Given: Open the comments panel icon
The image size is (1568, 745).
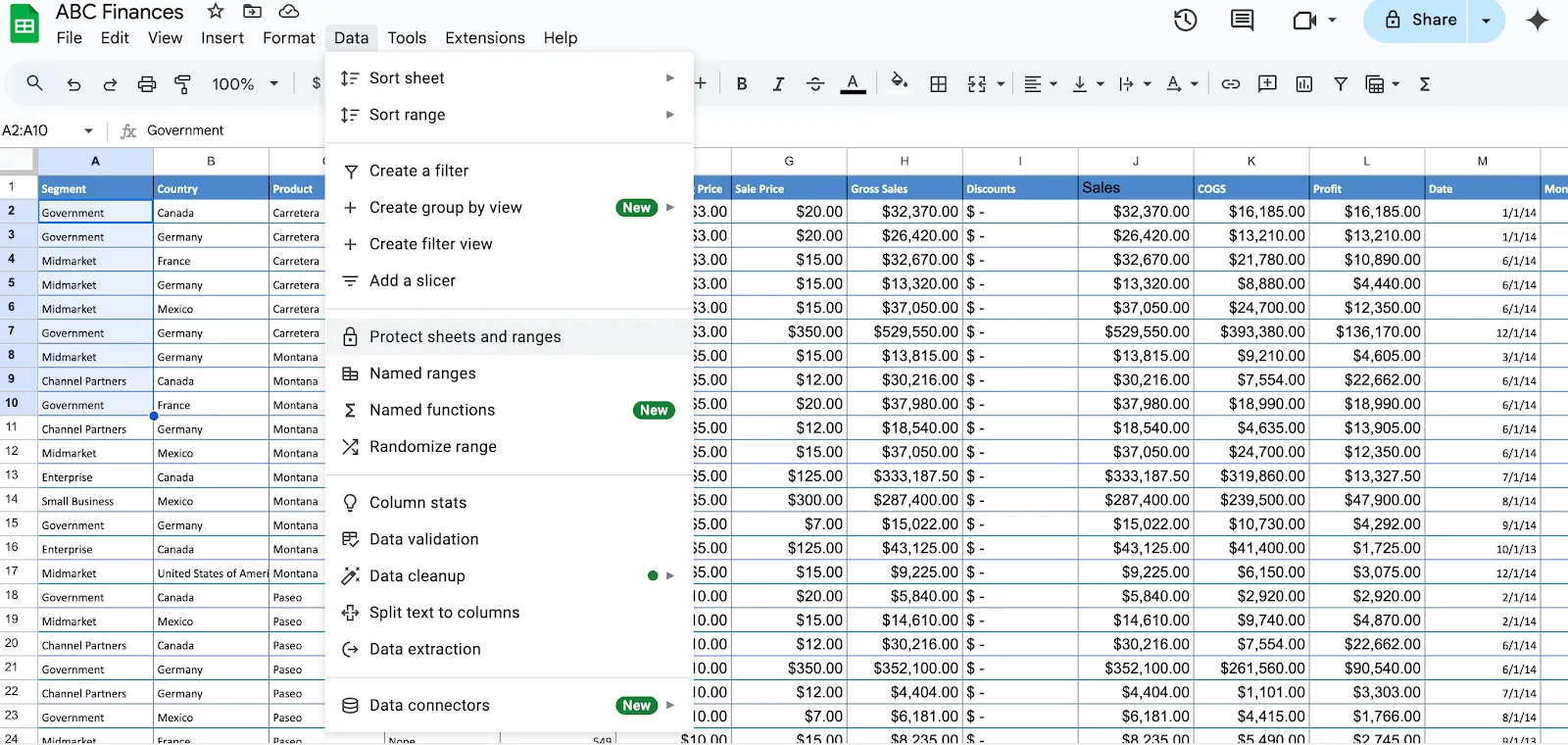Looking at the screenshot, I should (1243, 20).
